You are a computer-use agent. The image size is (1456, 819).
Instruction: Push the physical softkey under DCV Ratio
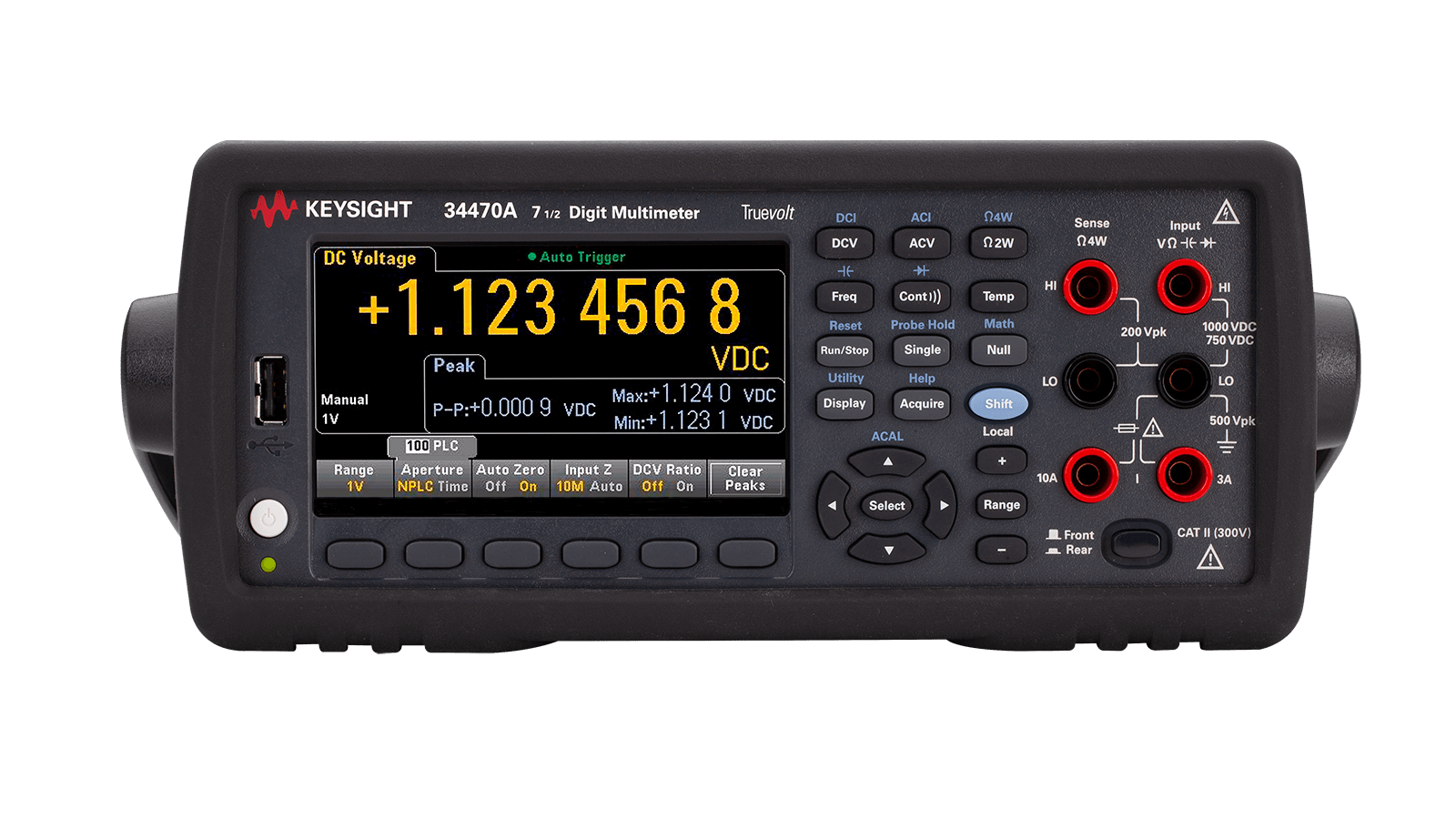[669, 553]
